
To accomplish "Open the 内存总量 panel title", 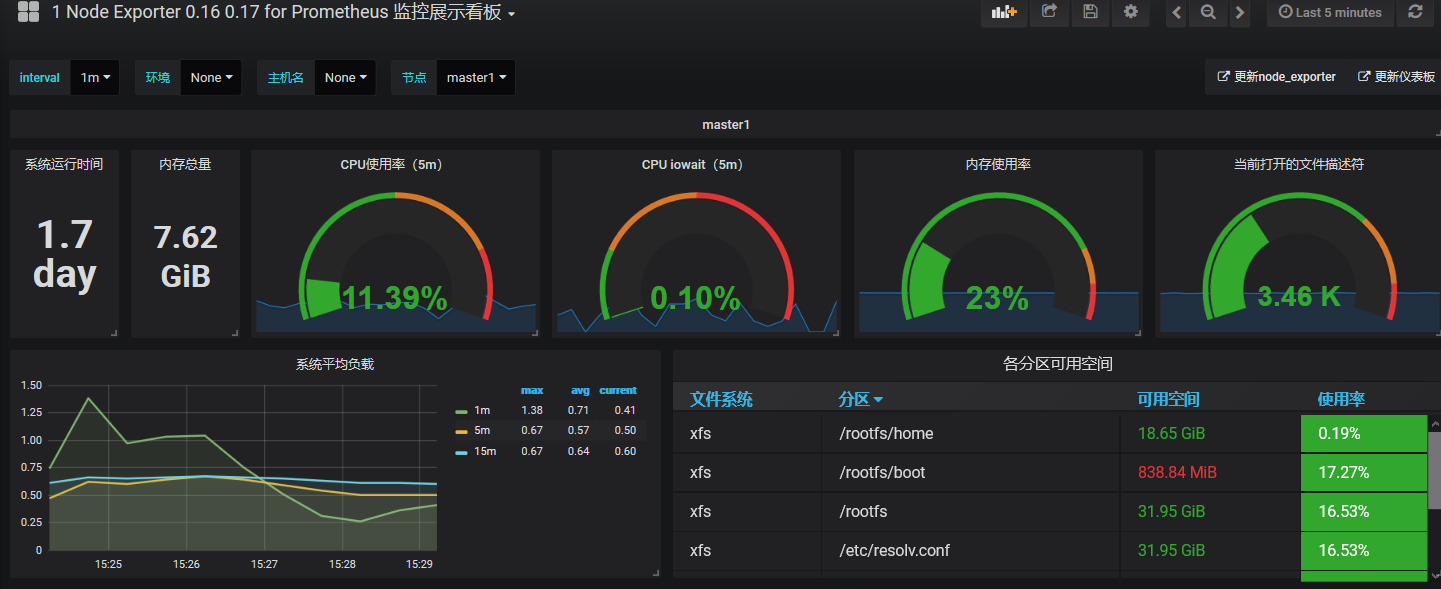I will [x=185, y=164].
